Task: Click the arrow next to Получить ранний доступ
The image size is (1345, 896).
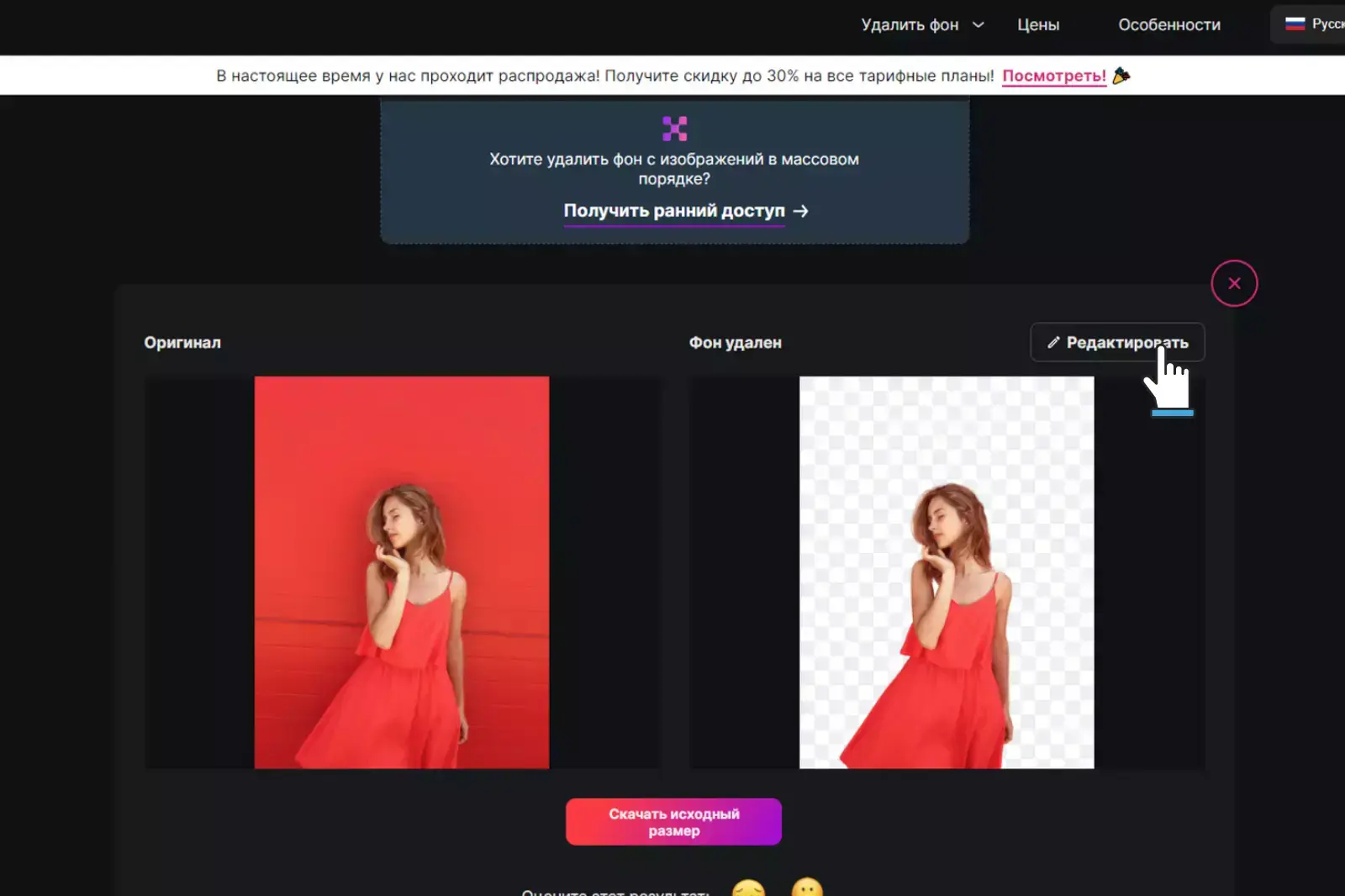Action: (800, 211)
